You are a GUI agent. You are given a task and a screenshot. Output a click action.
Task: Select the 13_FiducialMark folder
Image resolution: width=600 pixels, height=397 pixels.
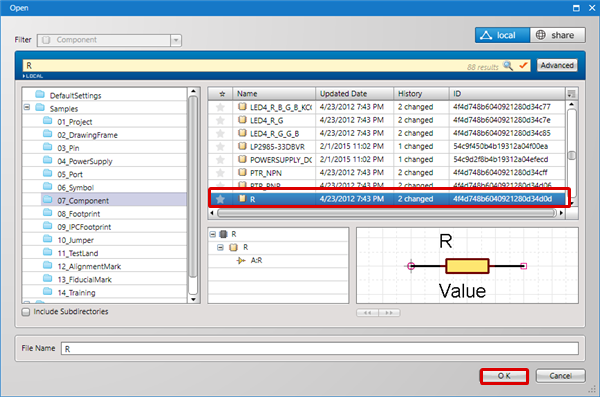pyautogui.click(x=85, y=279)
